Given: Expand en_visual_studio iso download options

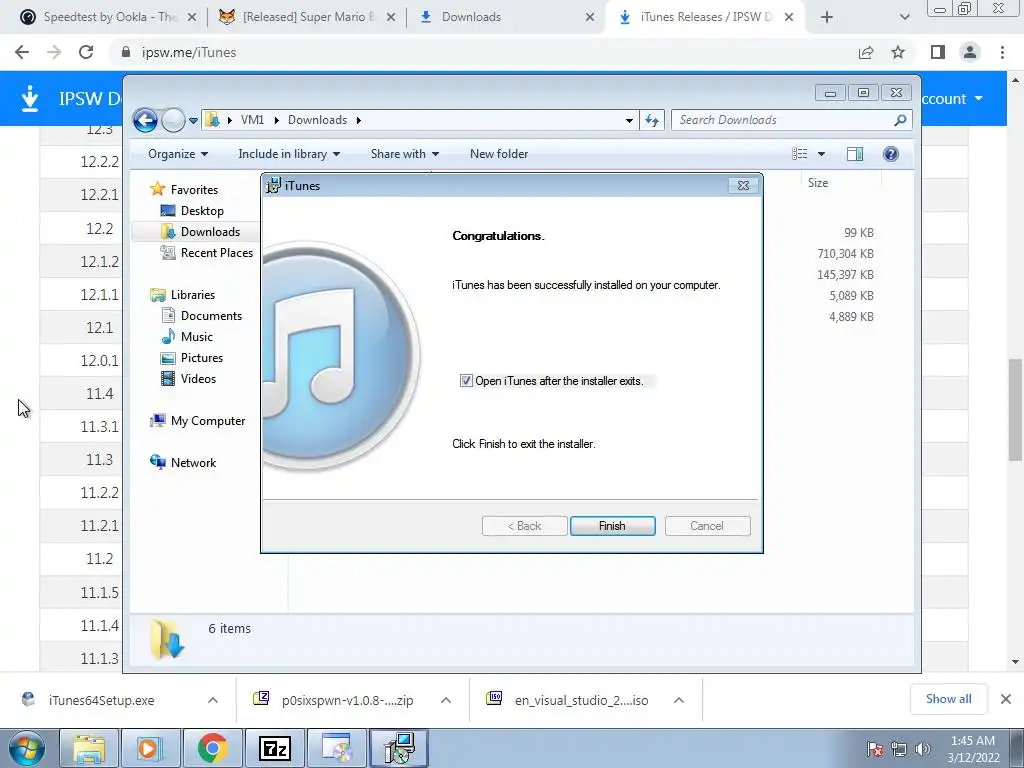Looking at the screenshot, I should pos(679,700).
